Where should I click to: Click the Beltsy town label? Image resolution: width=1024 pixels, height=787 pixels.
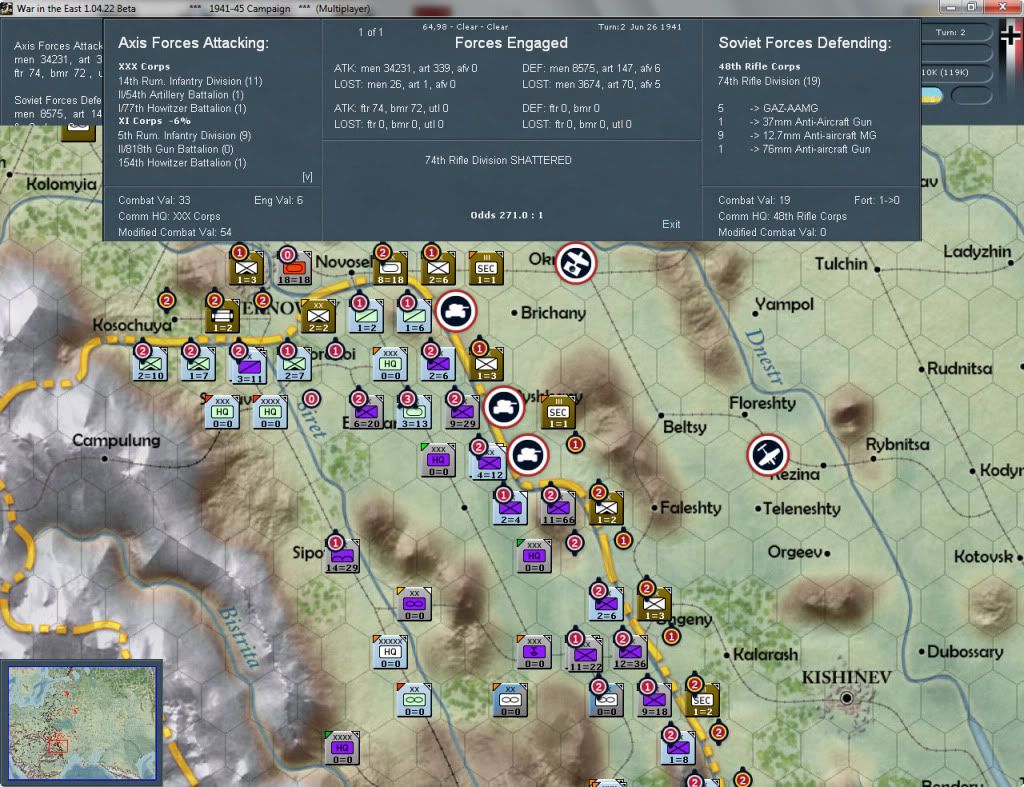(684, 427)
